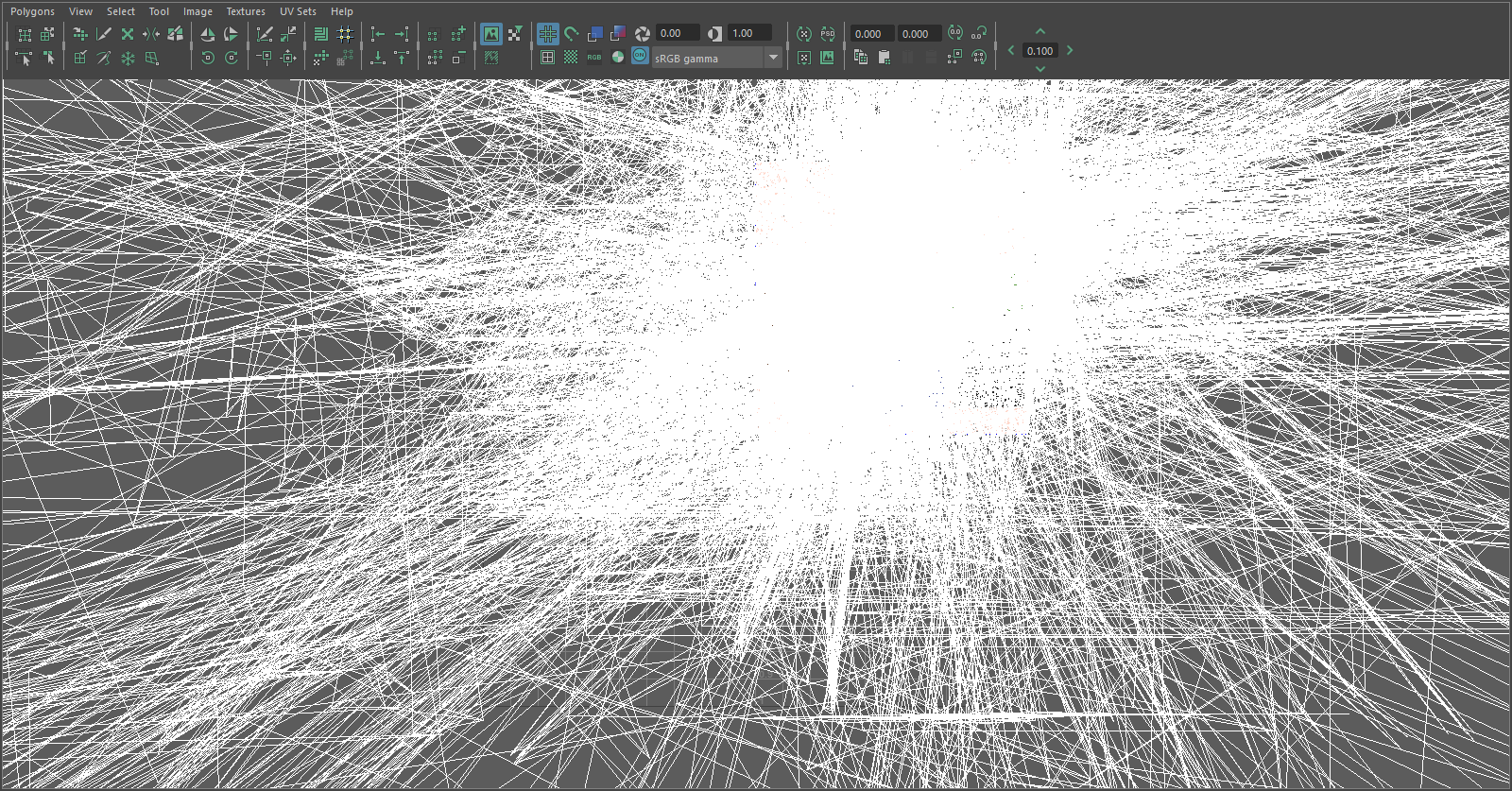Nudge UVs up with the up chevron
This screenshot has height=791, width=1512.
pyautogui.click(x=1040, y=32)
